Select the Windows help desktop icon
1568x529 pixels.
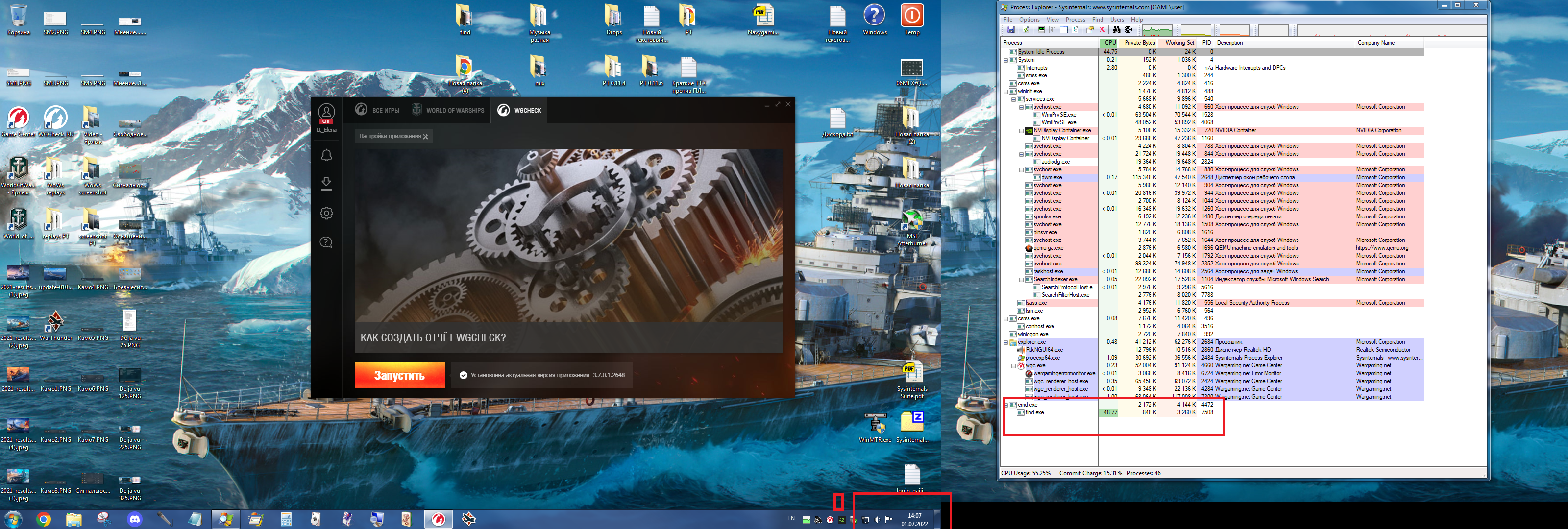874,20
